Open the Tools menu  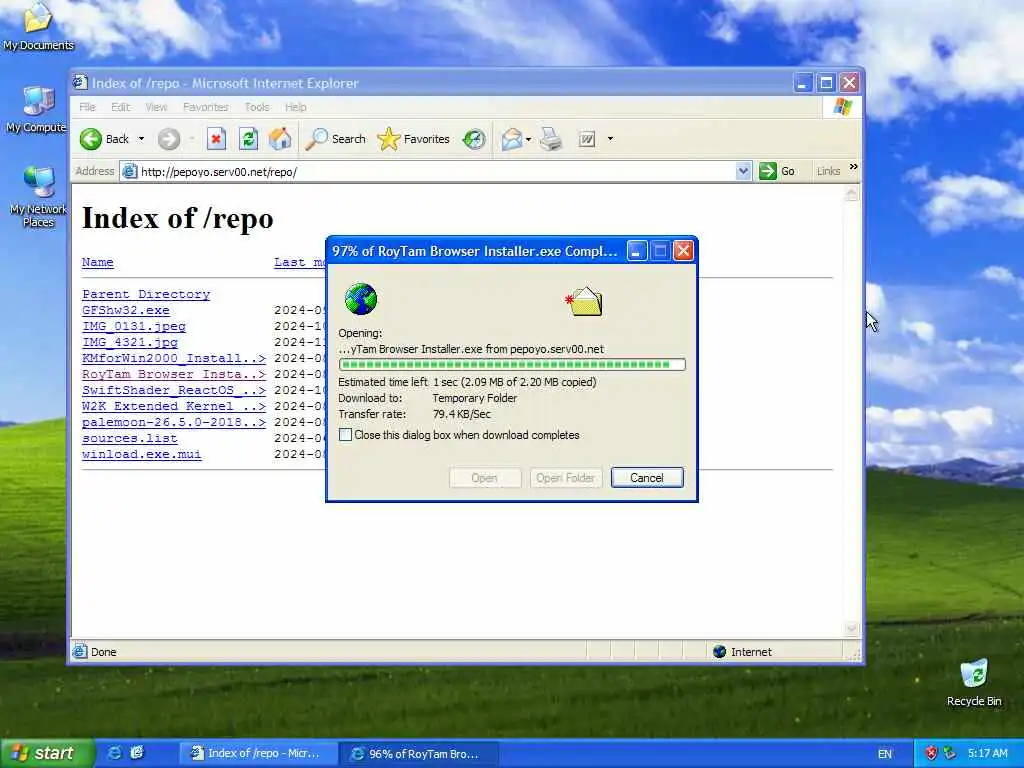tap(257, 107)
